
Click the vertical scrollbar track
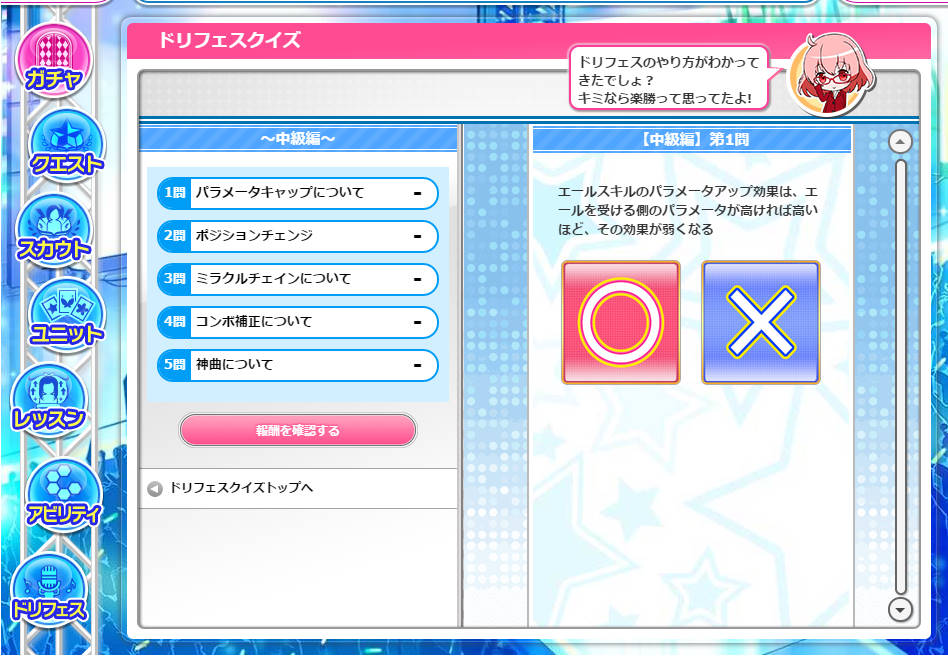[901, 377]
